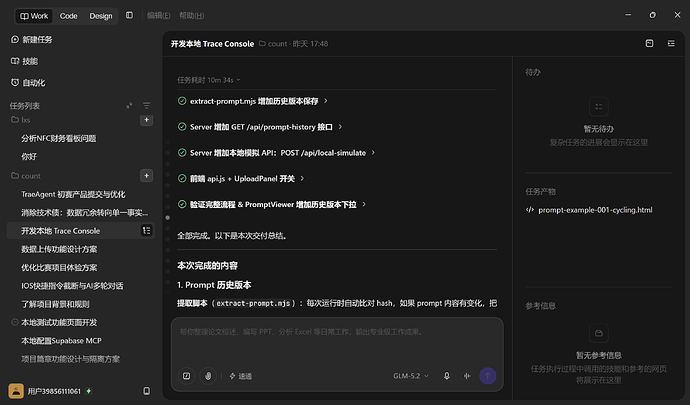This screenshot has height=405, width=690.
Task: Click the heading 1. Prompt 历史版本
Action: point(214,285)
